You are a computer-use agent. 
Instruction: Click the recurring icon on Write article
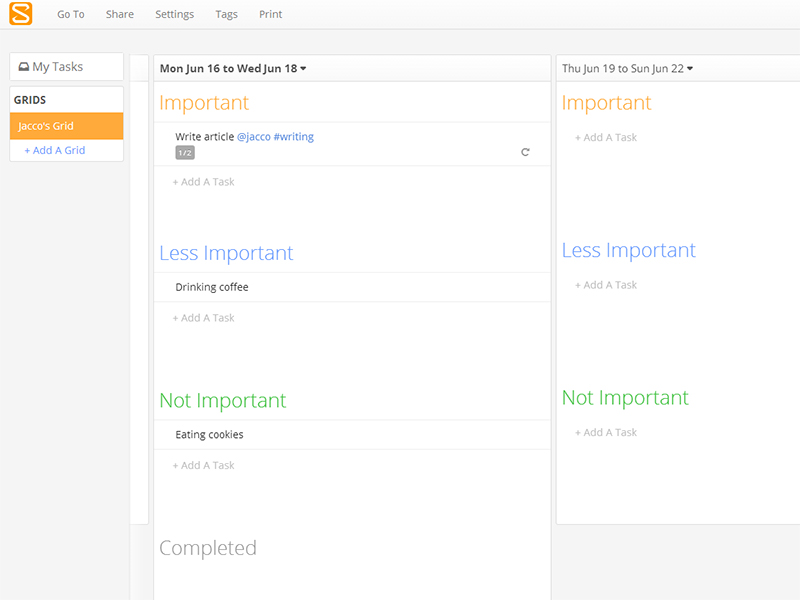[525, 153]
